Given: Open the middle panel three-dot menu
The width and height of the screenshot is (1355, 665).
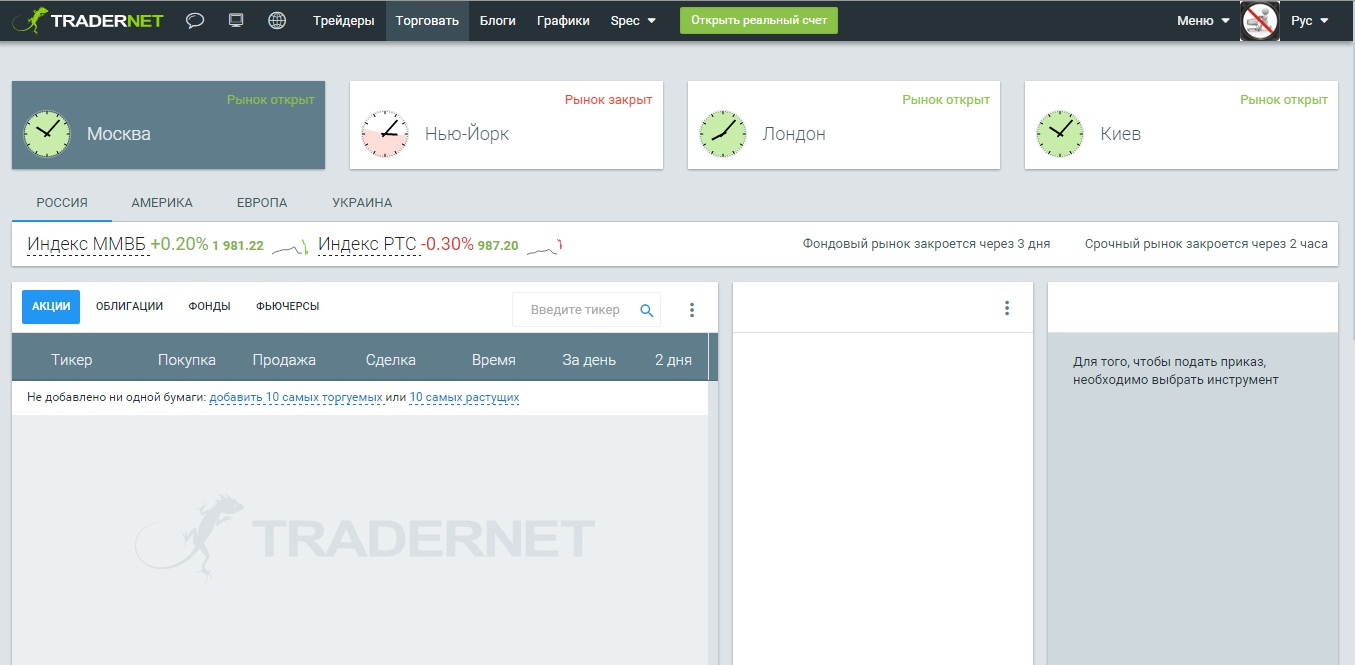Looking at the screenshot, I should pos(1007,308).
